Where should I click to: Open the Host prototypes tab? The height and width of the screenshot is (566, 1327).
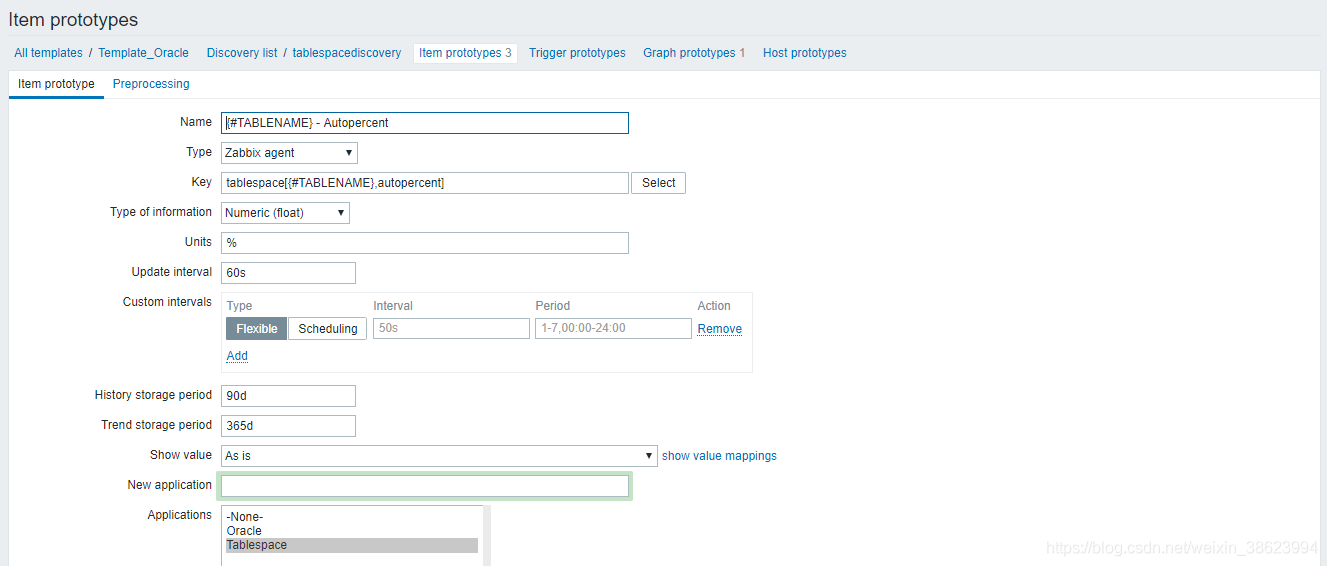click(804, 53)
